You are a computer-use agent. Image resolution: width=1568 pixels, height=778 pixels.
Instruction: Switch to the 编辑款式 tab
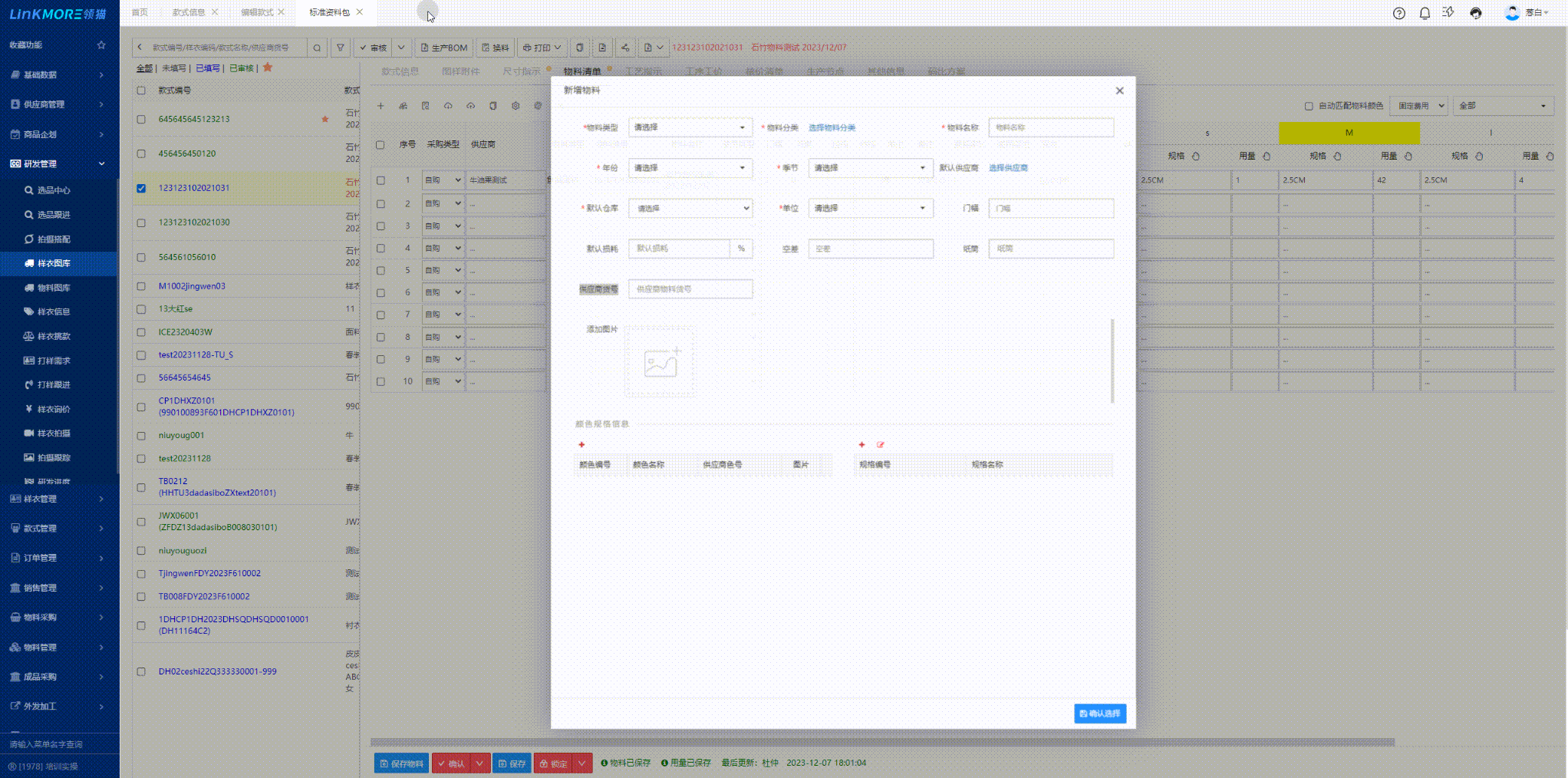pos(257,12)
